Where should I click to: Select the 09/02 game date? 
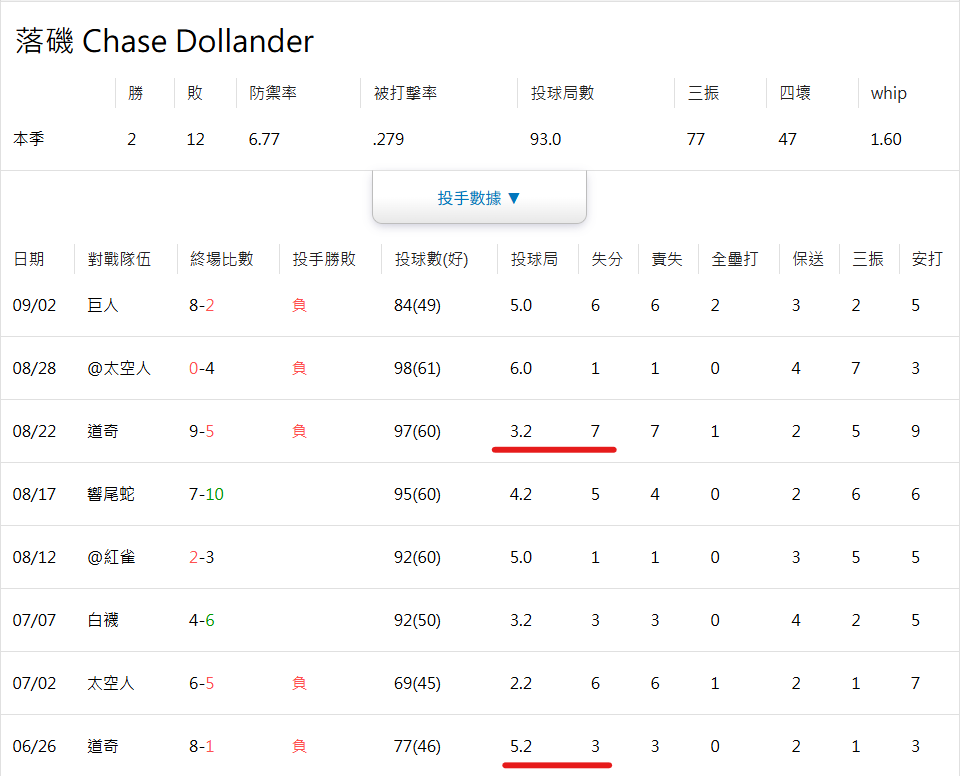34,305
